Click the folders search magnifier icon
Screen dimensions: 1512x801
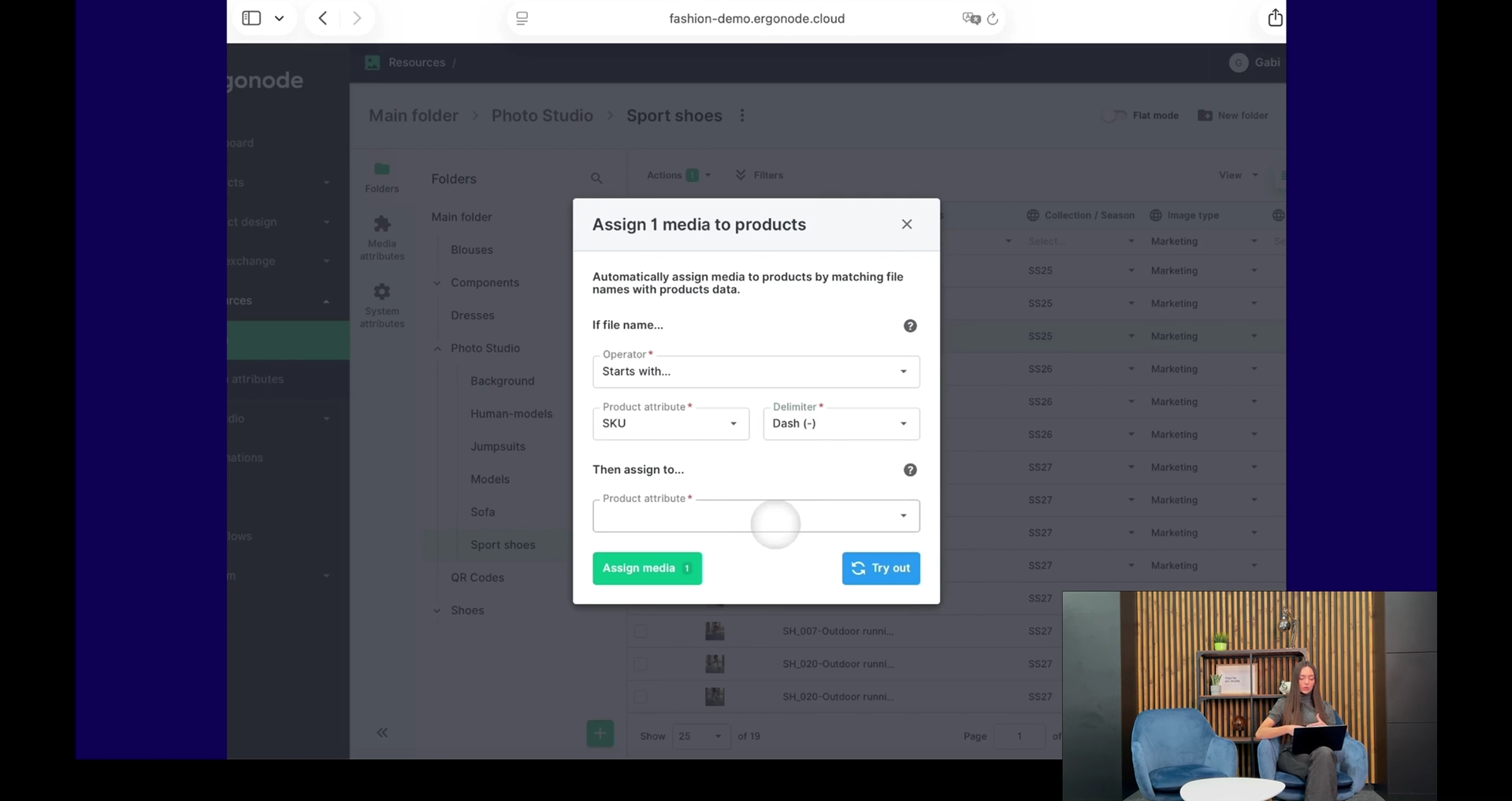tap(596, 179)
